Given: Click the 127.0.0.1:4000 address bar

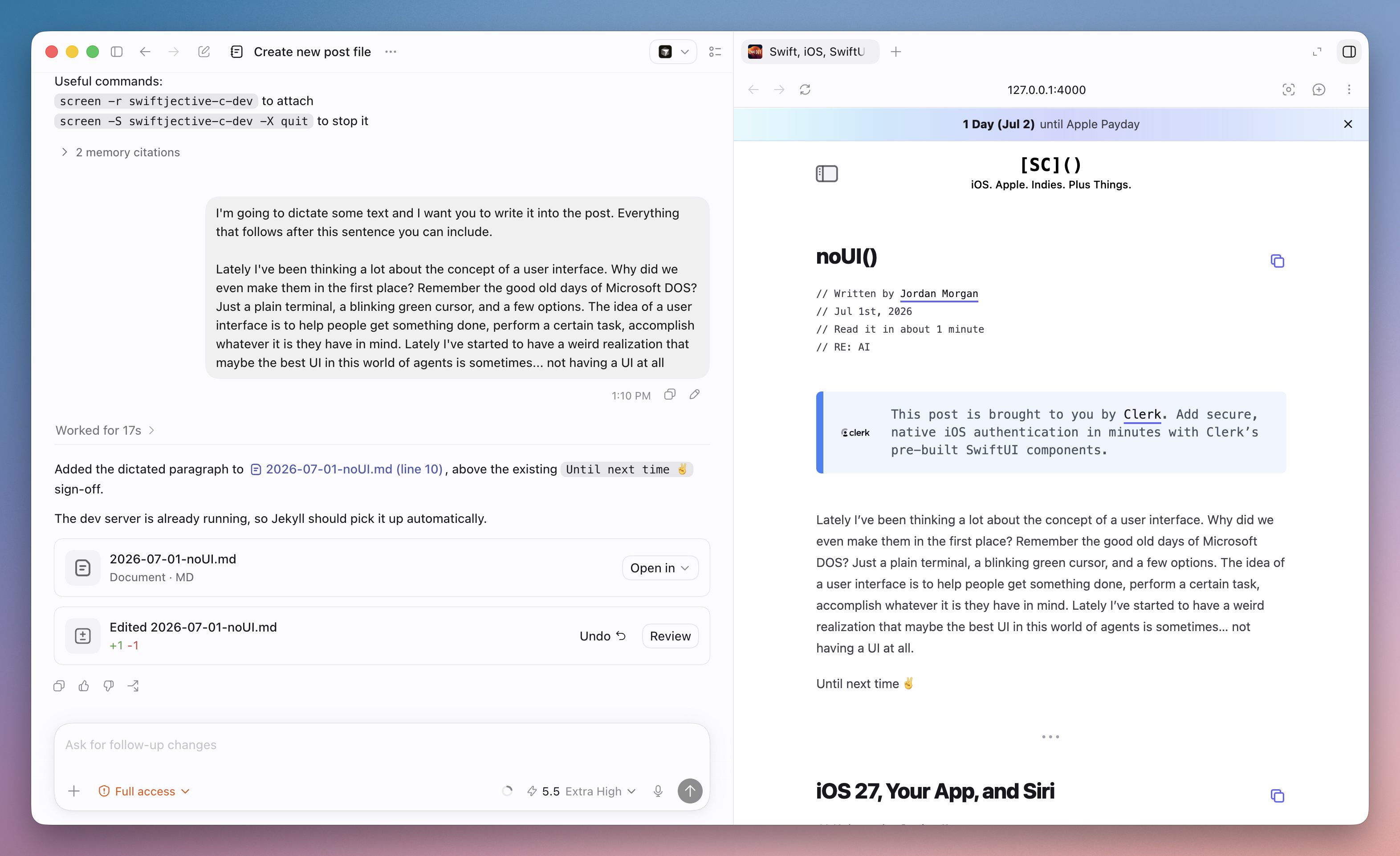Looking at the screenshot, I should (x=1046, y=90).
